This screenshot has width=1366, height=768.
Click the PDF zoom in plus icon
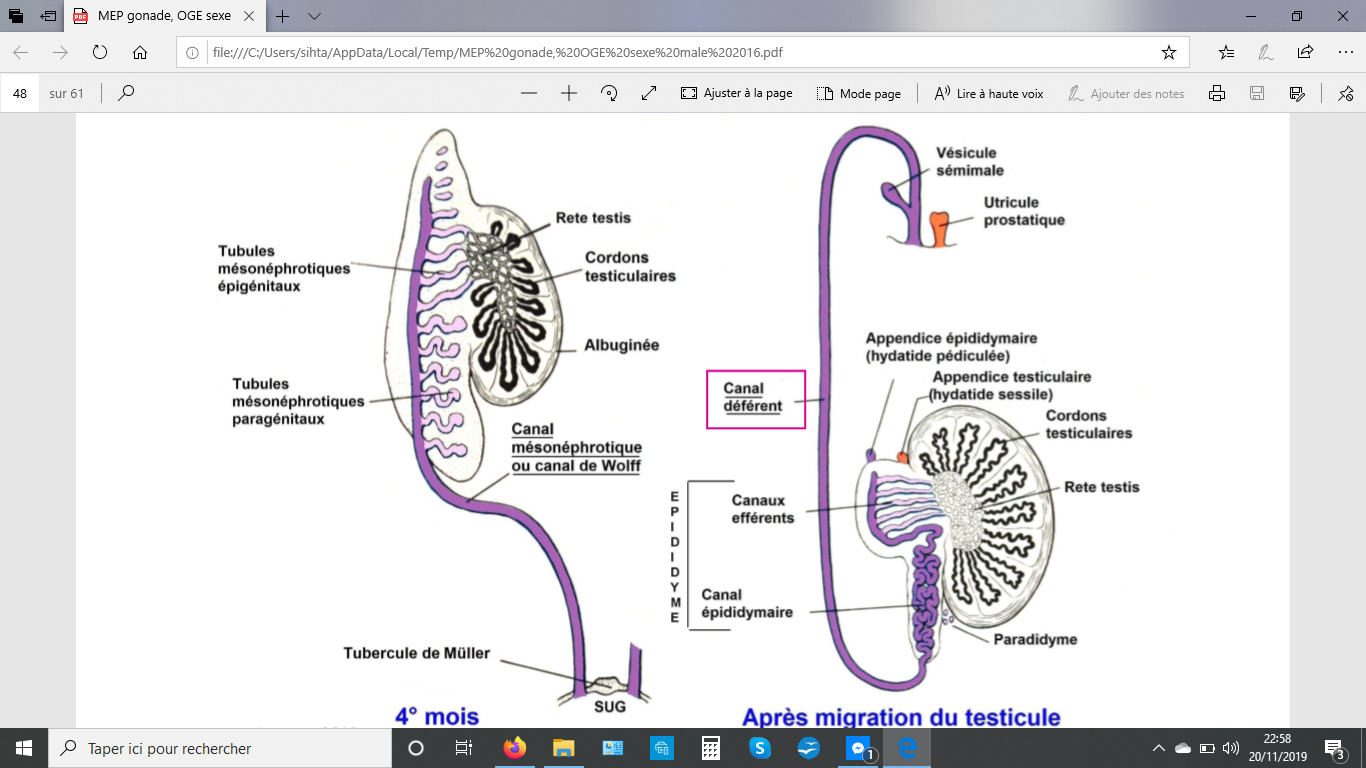click(569, 93)
